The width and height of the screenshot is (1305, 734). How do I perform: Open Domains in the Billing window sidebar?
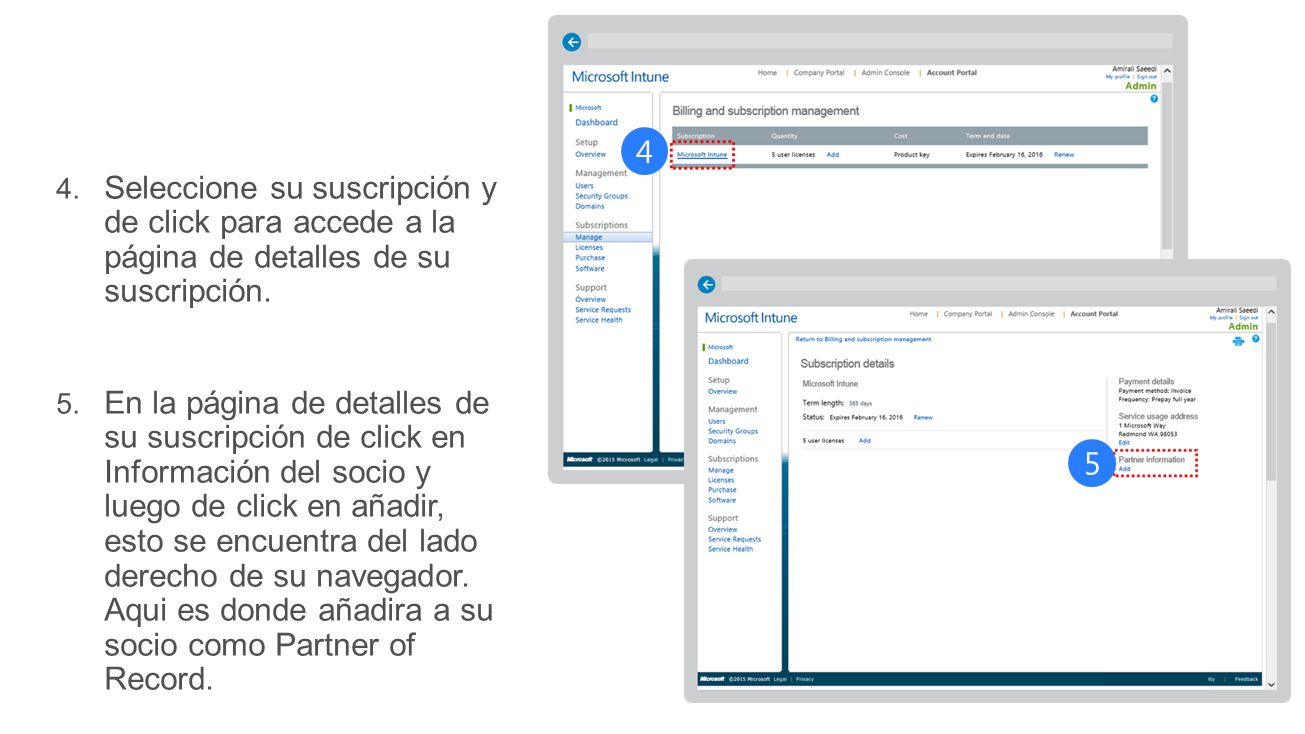(x=590, y=206)
